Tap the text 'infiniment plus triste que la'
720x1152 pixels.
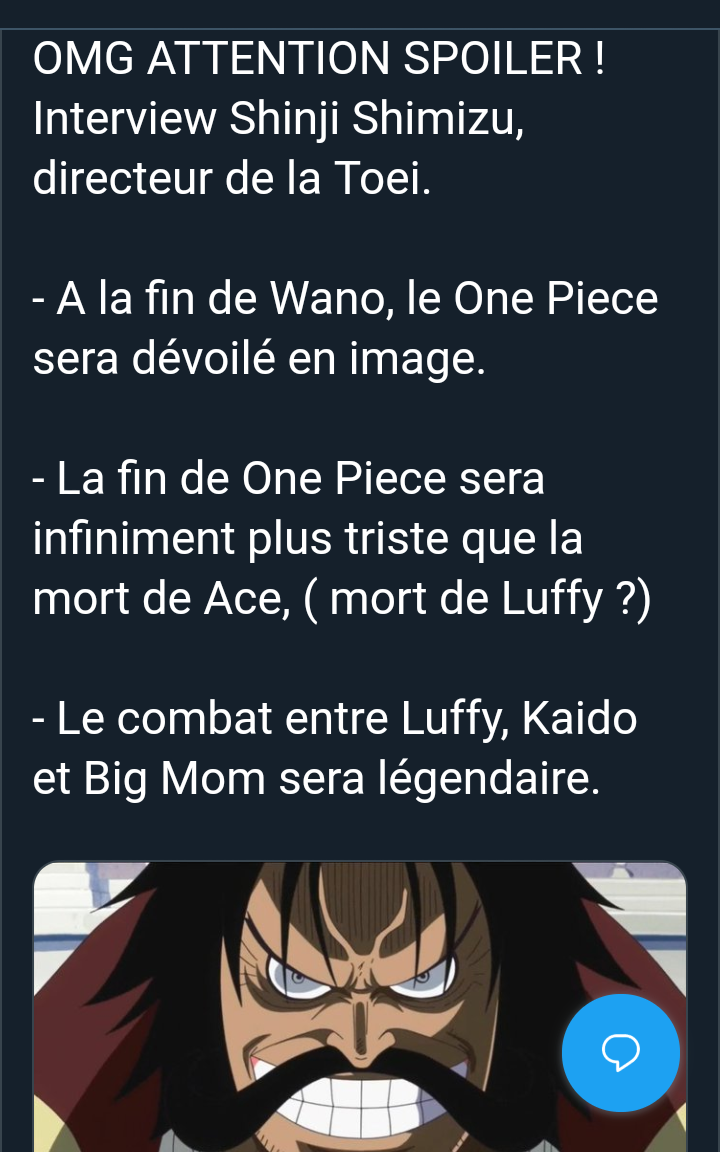point(308,539)
